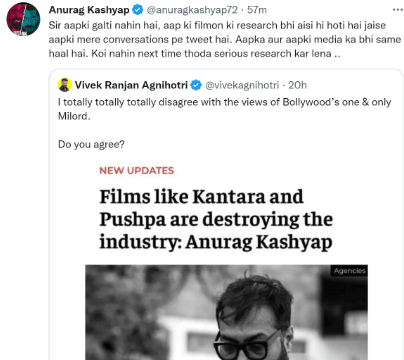
Task: Click the 57m tweet timestamp
Action: coord(257,10)
